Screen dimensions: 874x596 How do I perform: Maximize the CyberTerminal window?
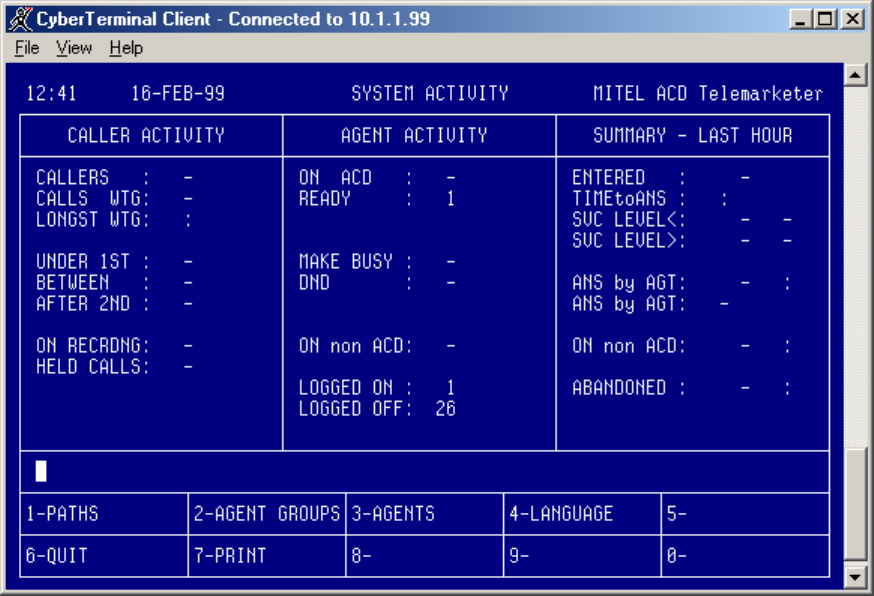pyautogui.click(x=826, y=20)
